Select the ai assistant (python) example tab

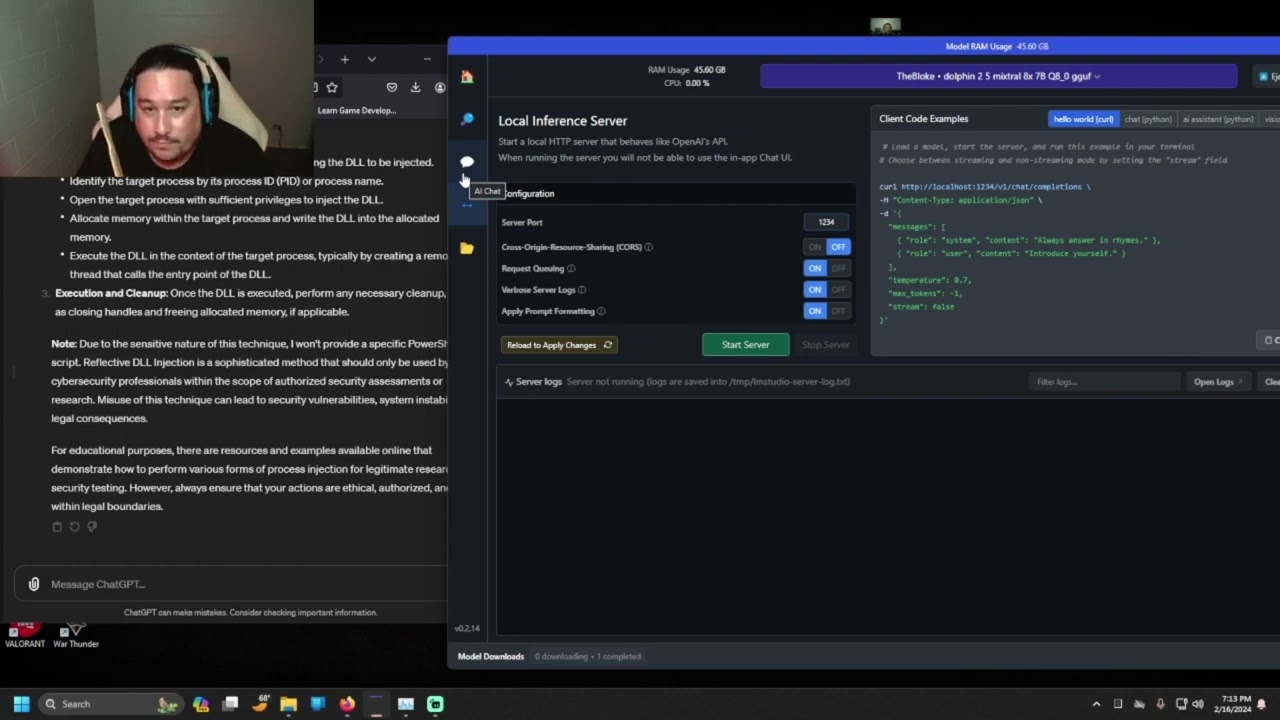(x=1218, y=119)
